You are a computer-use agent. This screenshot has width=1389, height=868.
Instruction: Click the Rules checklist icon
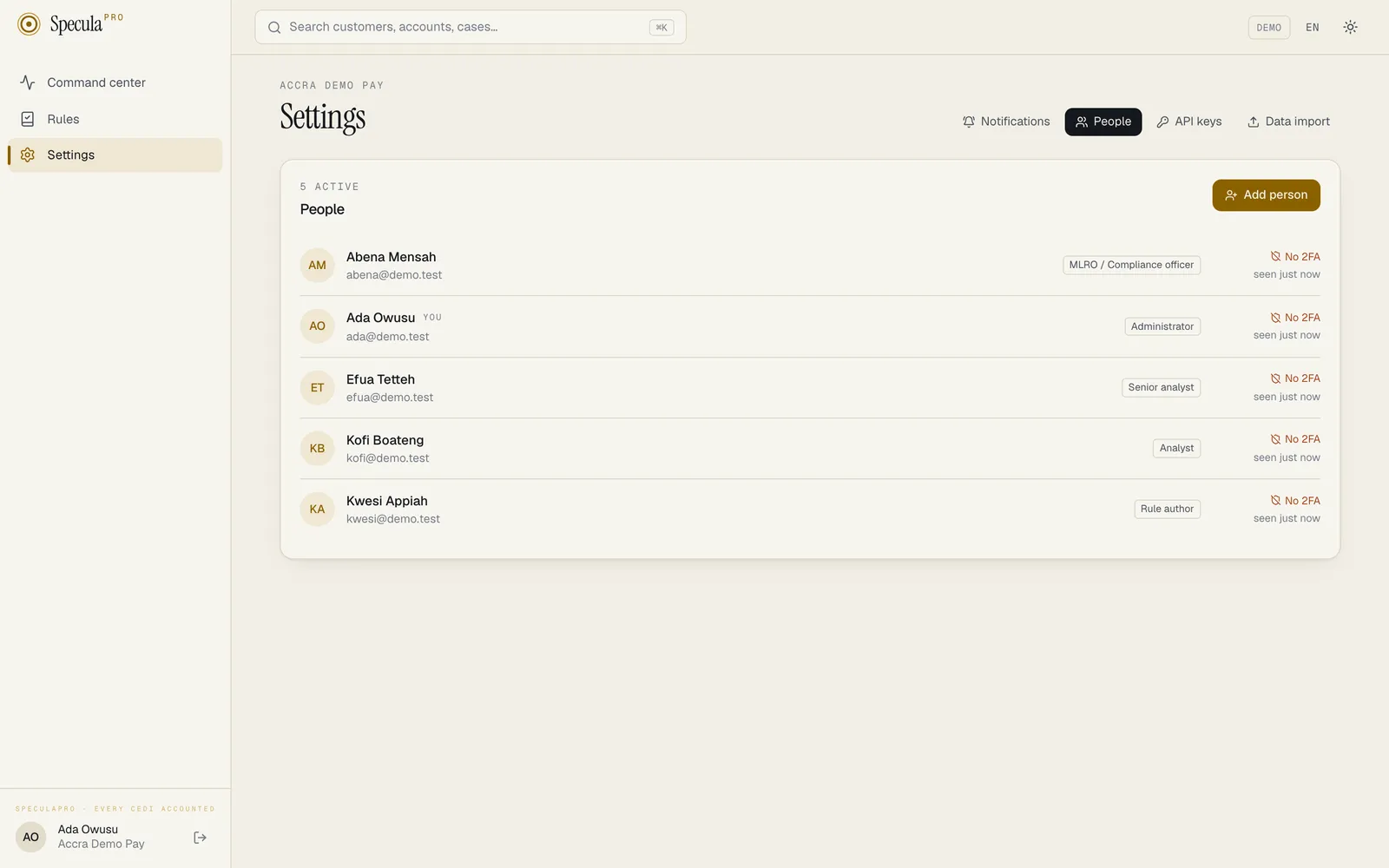[28, 119]
